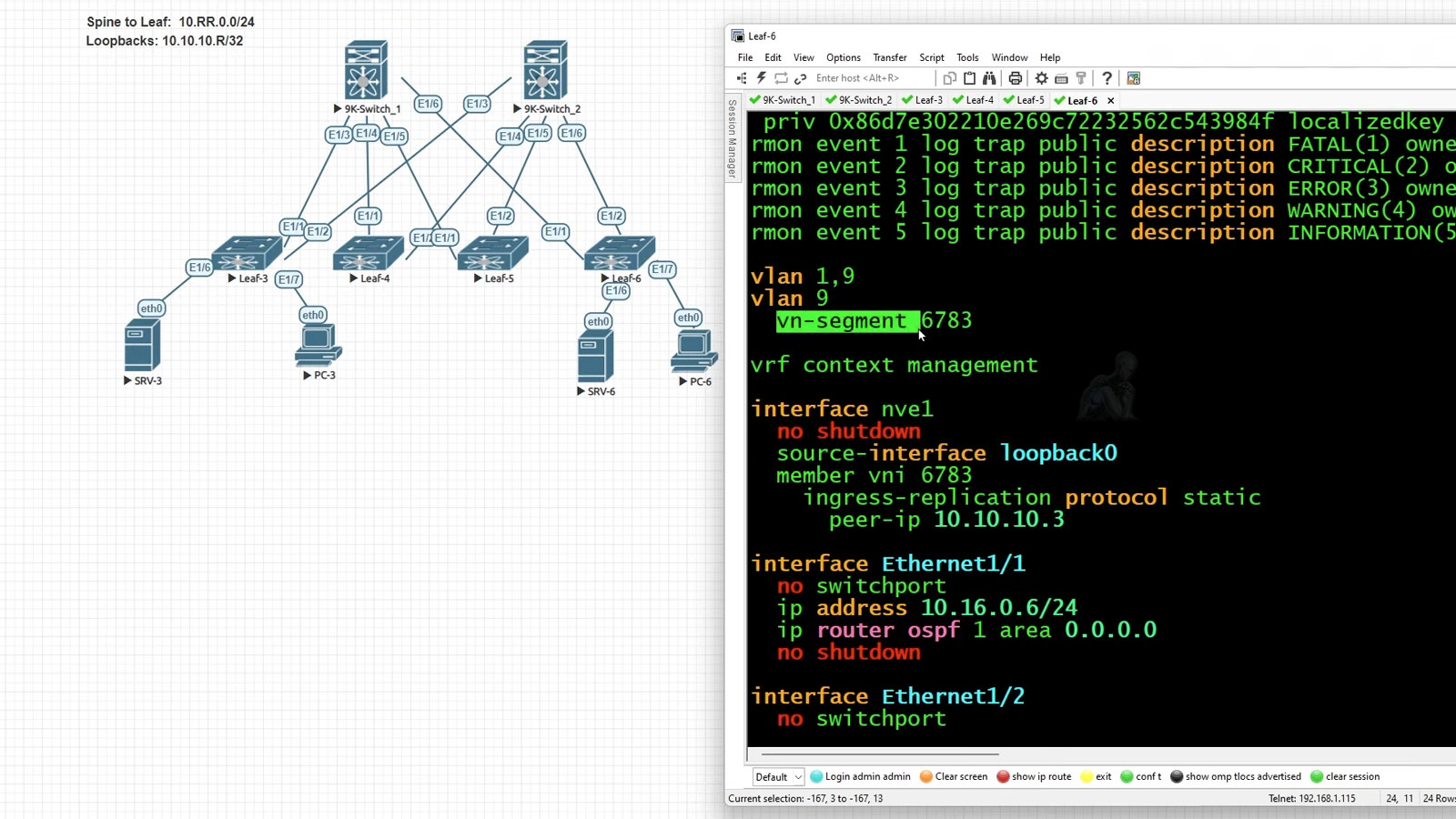Open Find with the binoculars icon

coord(989,78)
